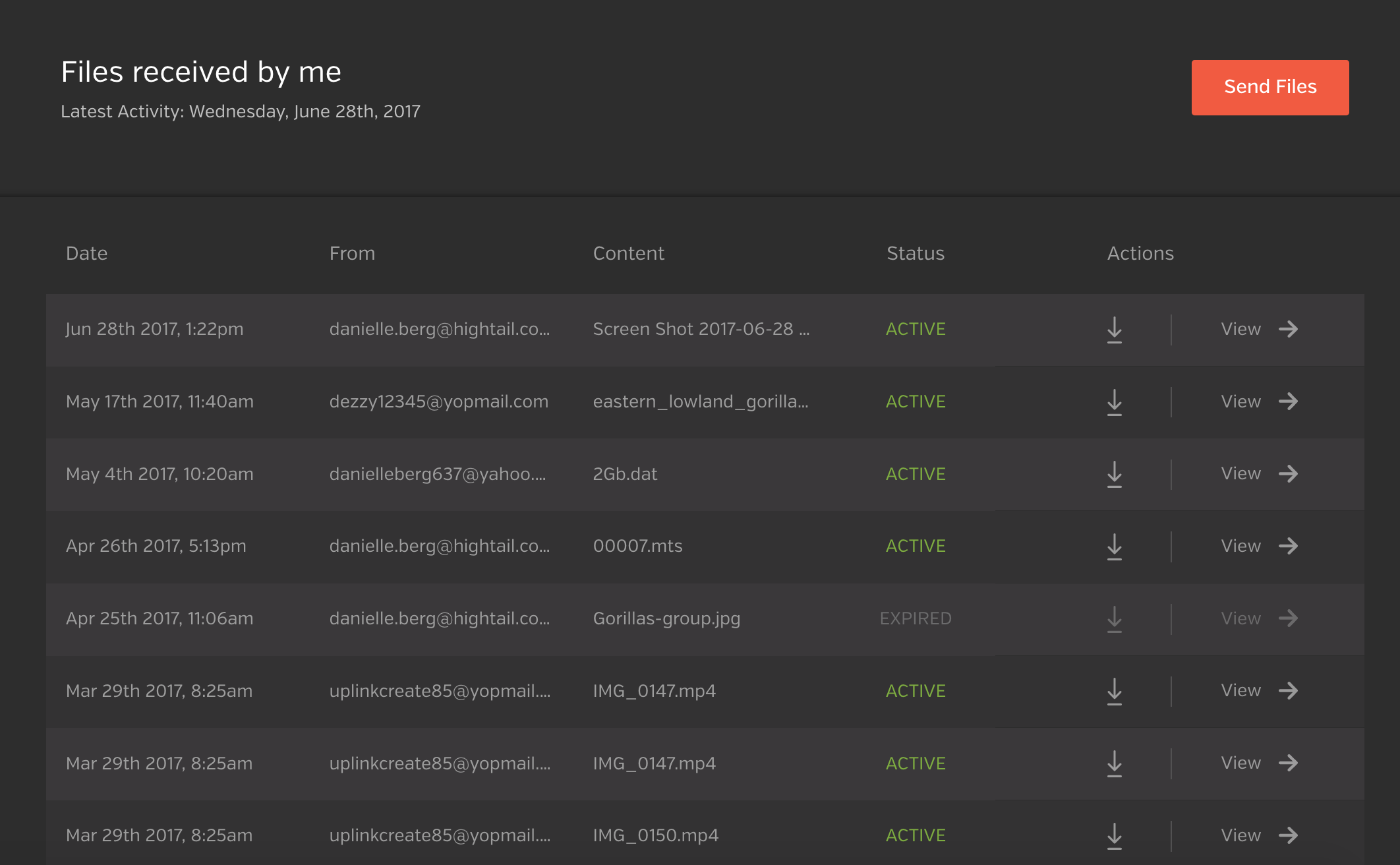This screenshot has height=865, width=1400.
Task: Click the Status column header
Action: (915, 253)
